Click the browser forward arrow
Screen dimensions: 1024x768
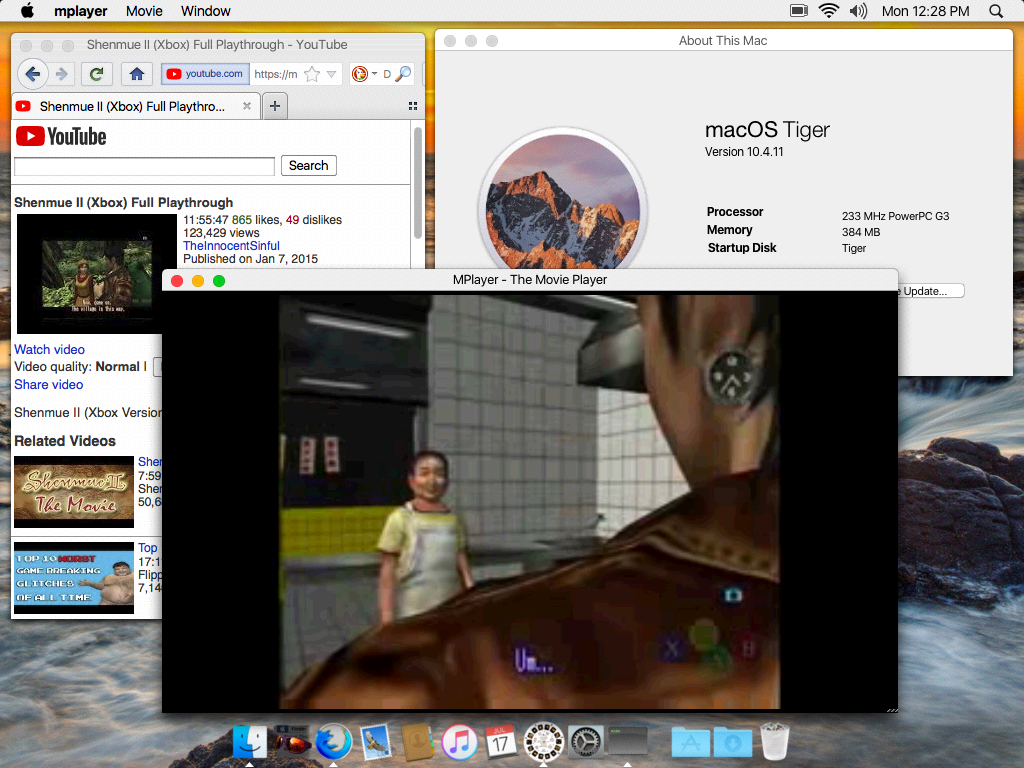[x=61, y=74]
